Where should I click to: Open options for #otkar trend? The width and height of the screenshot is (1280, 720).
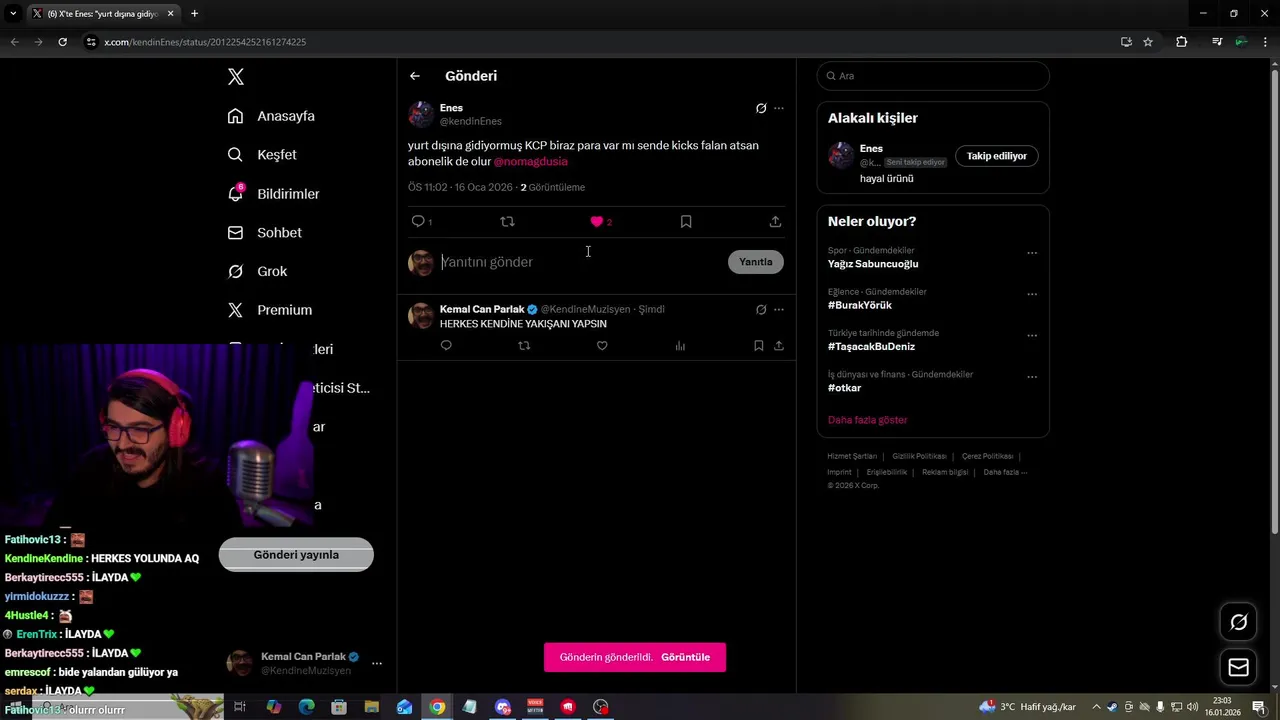1032,377
